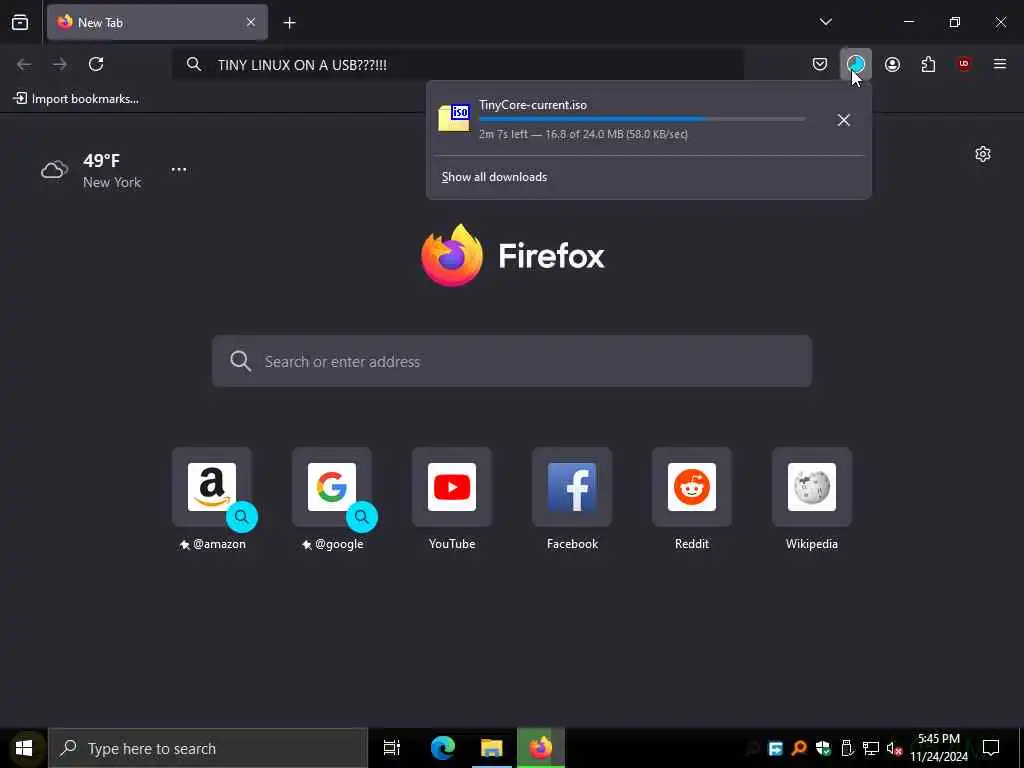
Task: Open Windows Security tray icon
Action: pyautogui.click(x=823, y=748)
